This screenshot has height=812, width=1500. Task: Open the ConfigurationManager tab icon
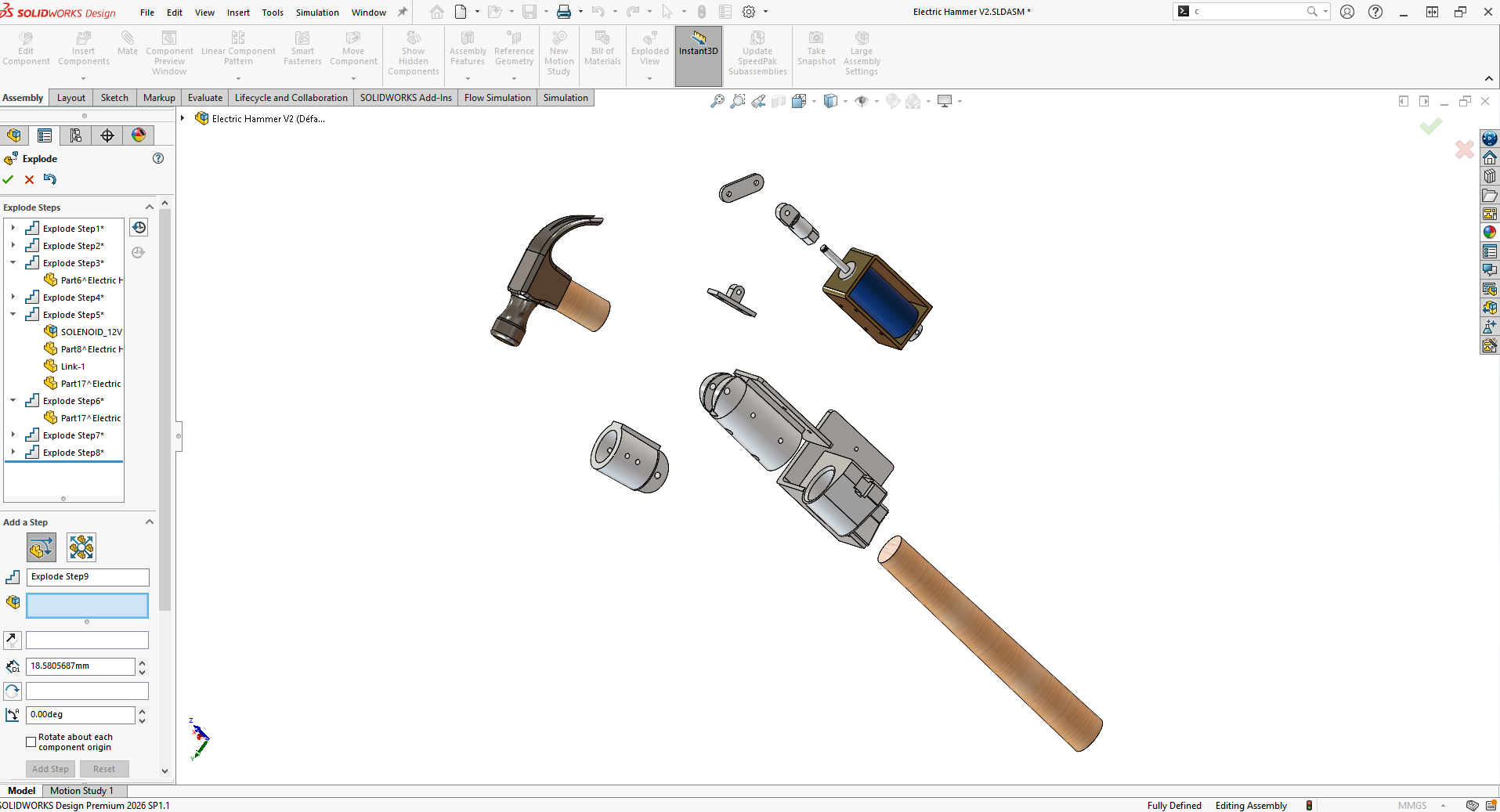(76, 135)
